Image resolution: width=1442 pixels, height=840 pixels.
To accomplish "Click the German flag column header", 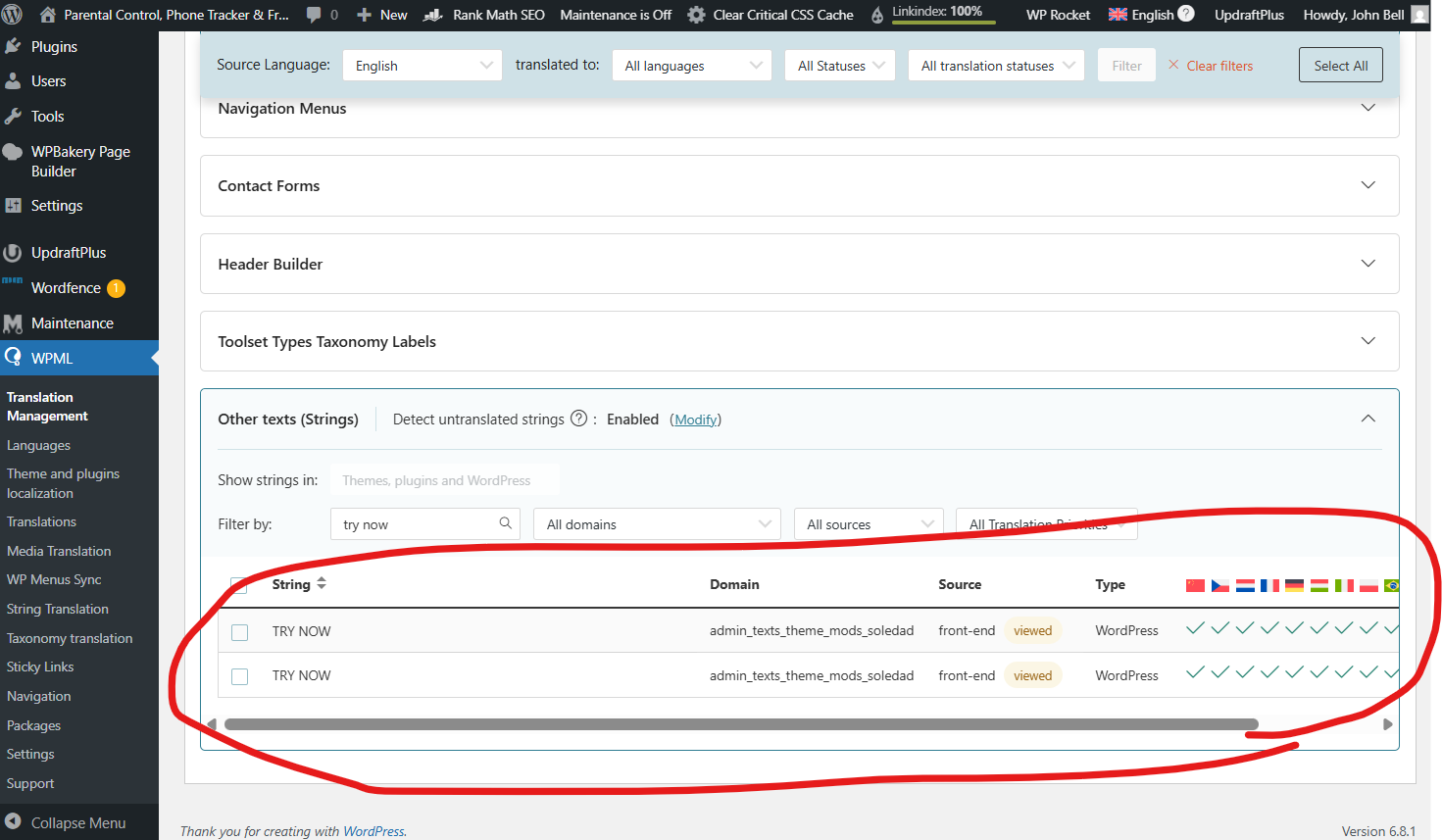I will coord(1294,585).
